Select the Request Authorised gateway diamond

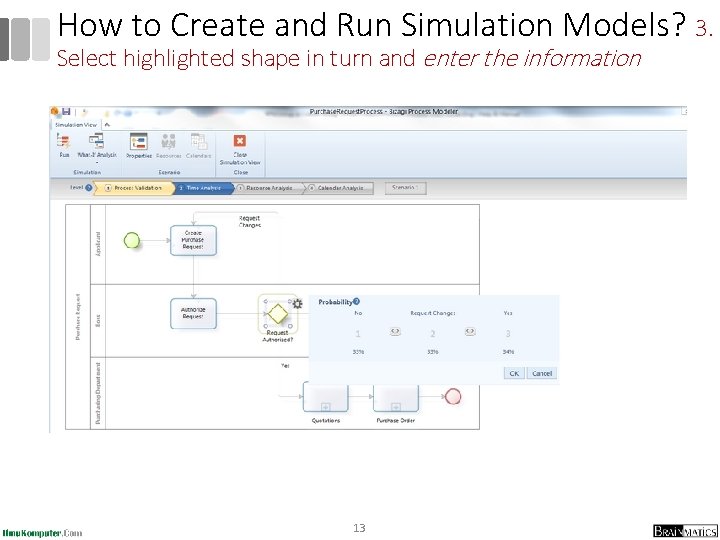pos(277,314)
